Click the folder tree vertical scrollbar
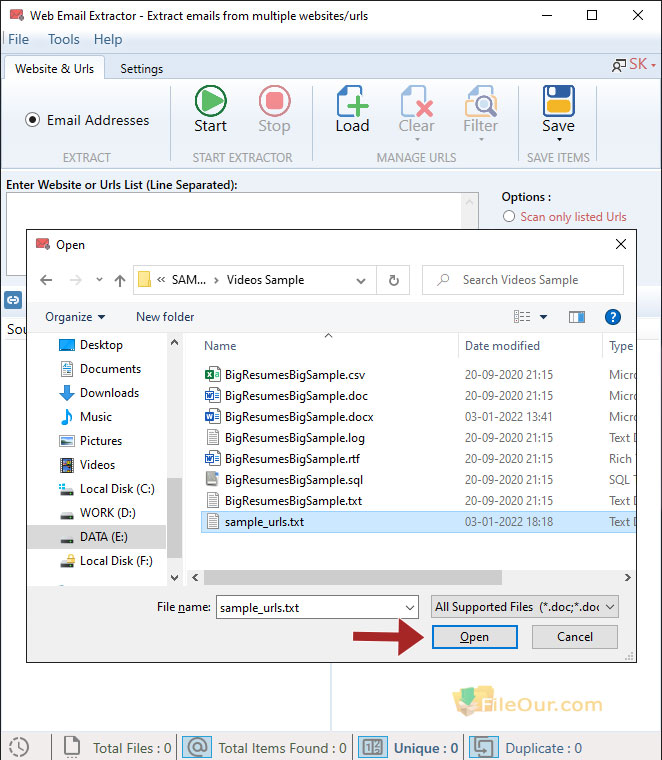Screen dimensions: 662x760 coord(174,518)
